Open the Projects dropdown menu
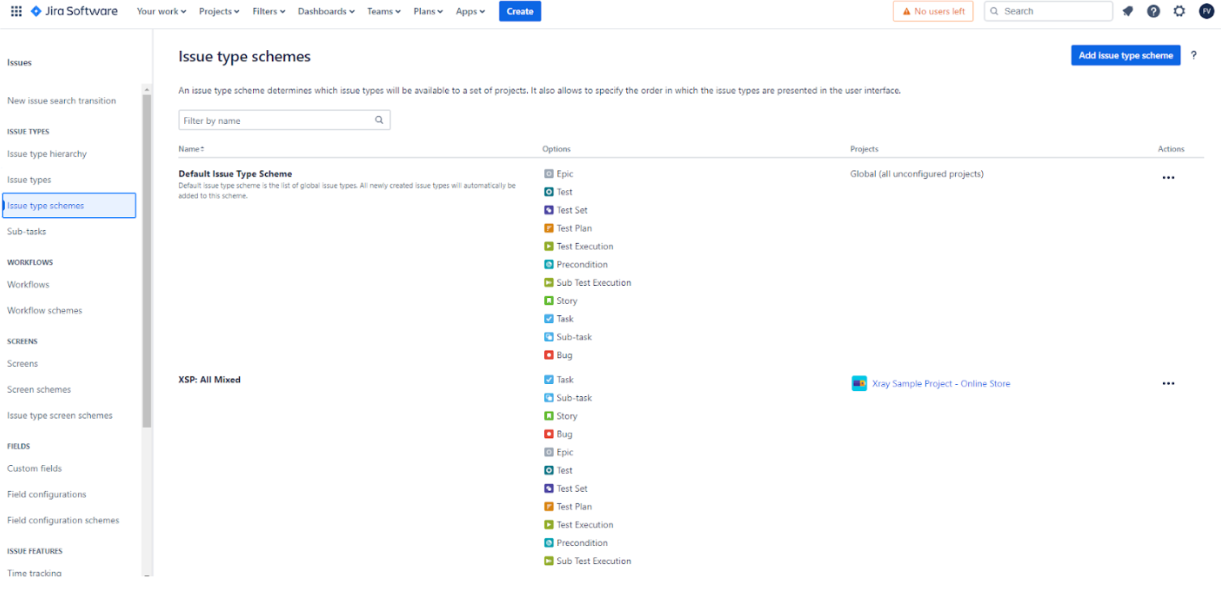This screenshot has height=602, width=1221. point(218,11)
